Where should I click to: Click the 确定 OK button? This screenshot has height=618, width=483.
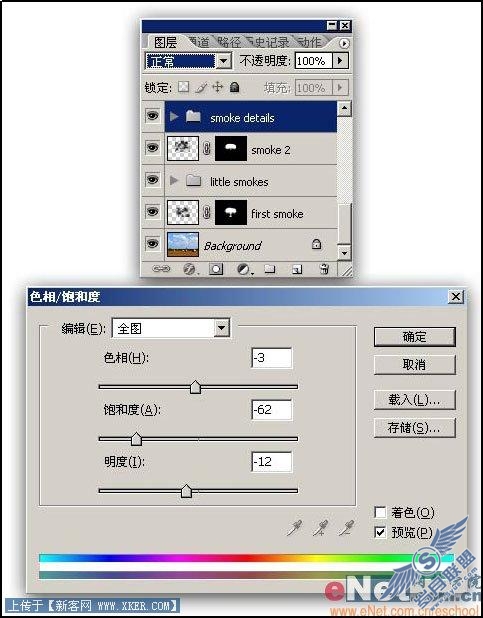(414, 337)
